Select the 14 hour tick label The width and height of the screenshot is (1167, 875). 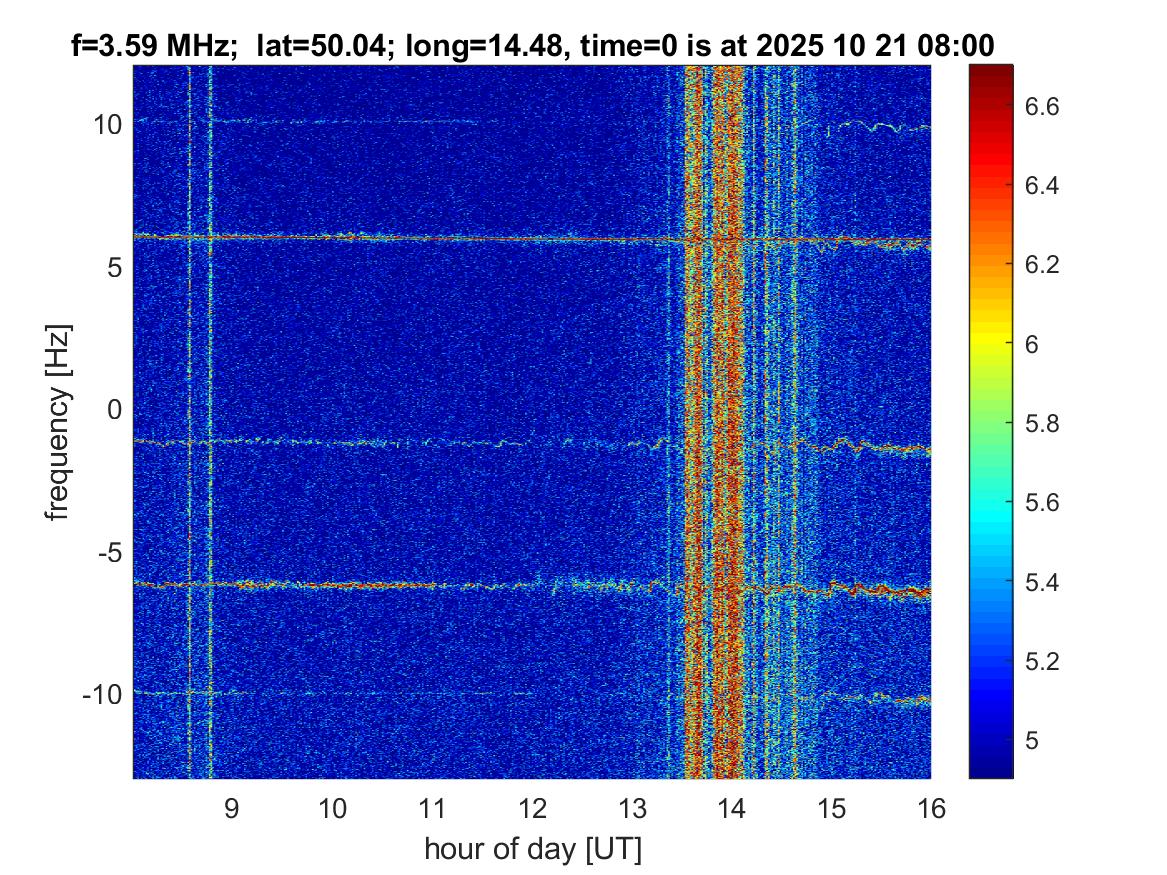(x=732, y=808)
